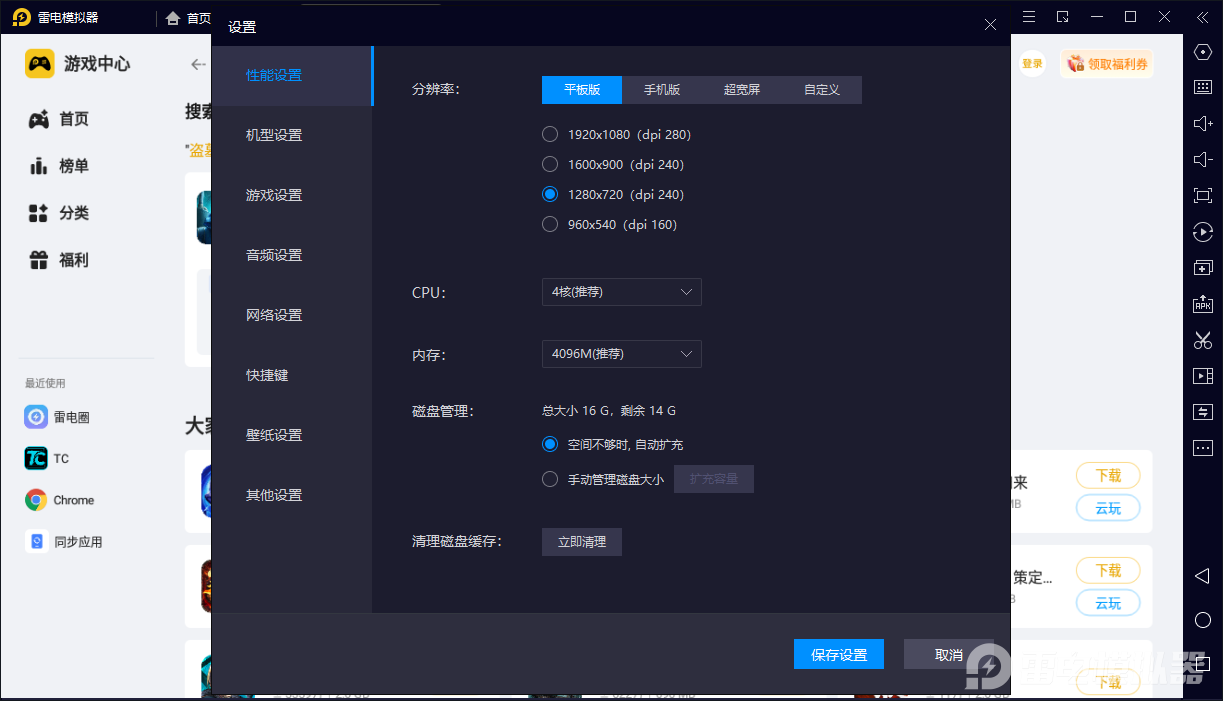Switch to 自定义 resolution tab

822,90
